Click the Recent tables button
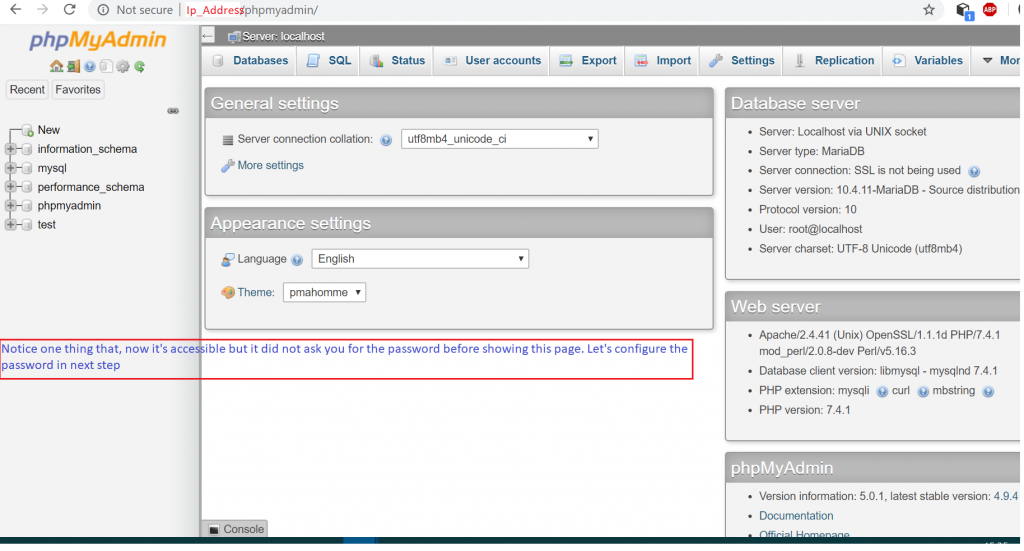 (27, 89)
